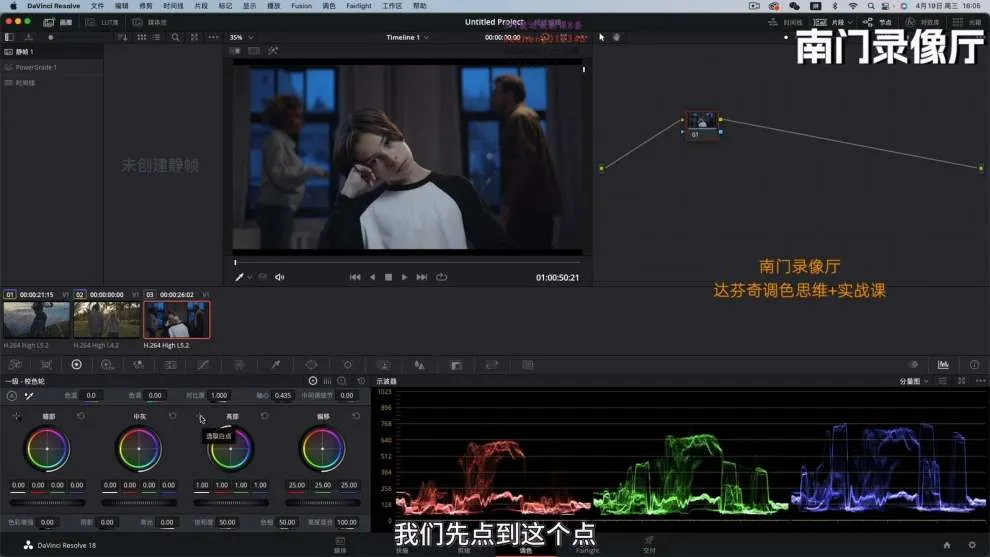Open the Curves palette icon
Screen dimensions: 990x557
(203, 365)
